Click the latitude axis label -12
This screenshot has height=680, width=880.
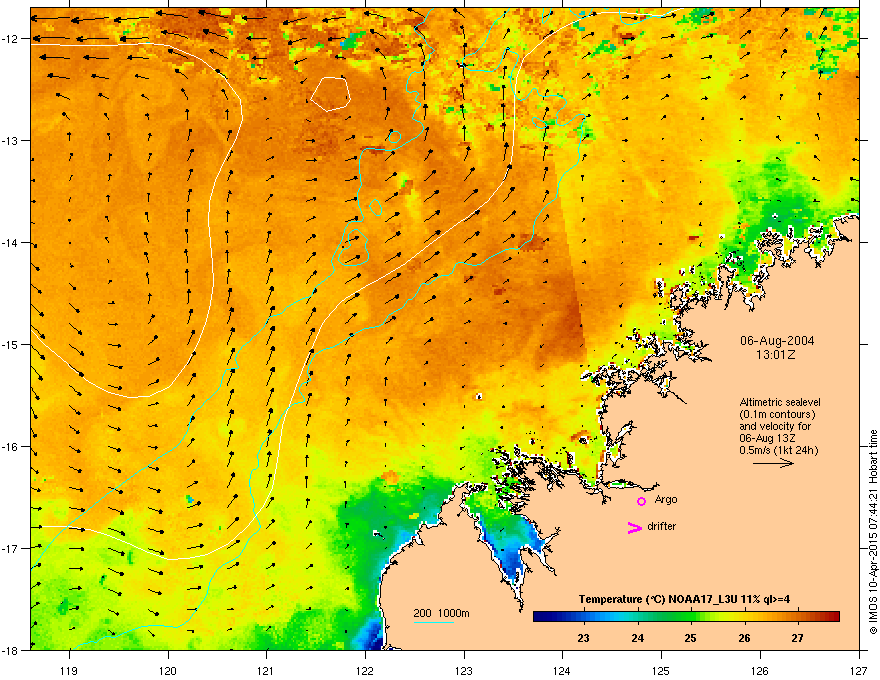10,39
